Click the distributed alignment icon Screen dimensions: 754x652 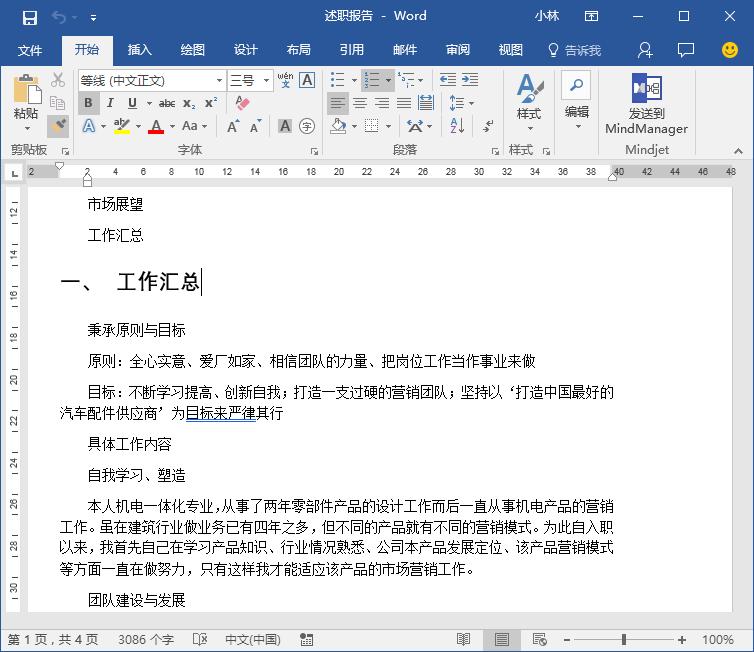pyautogui.click(x=426, y=103)
